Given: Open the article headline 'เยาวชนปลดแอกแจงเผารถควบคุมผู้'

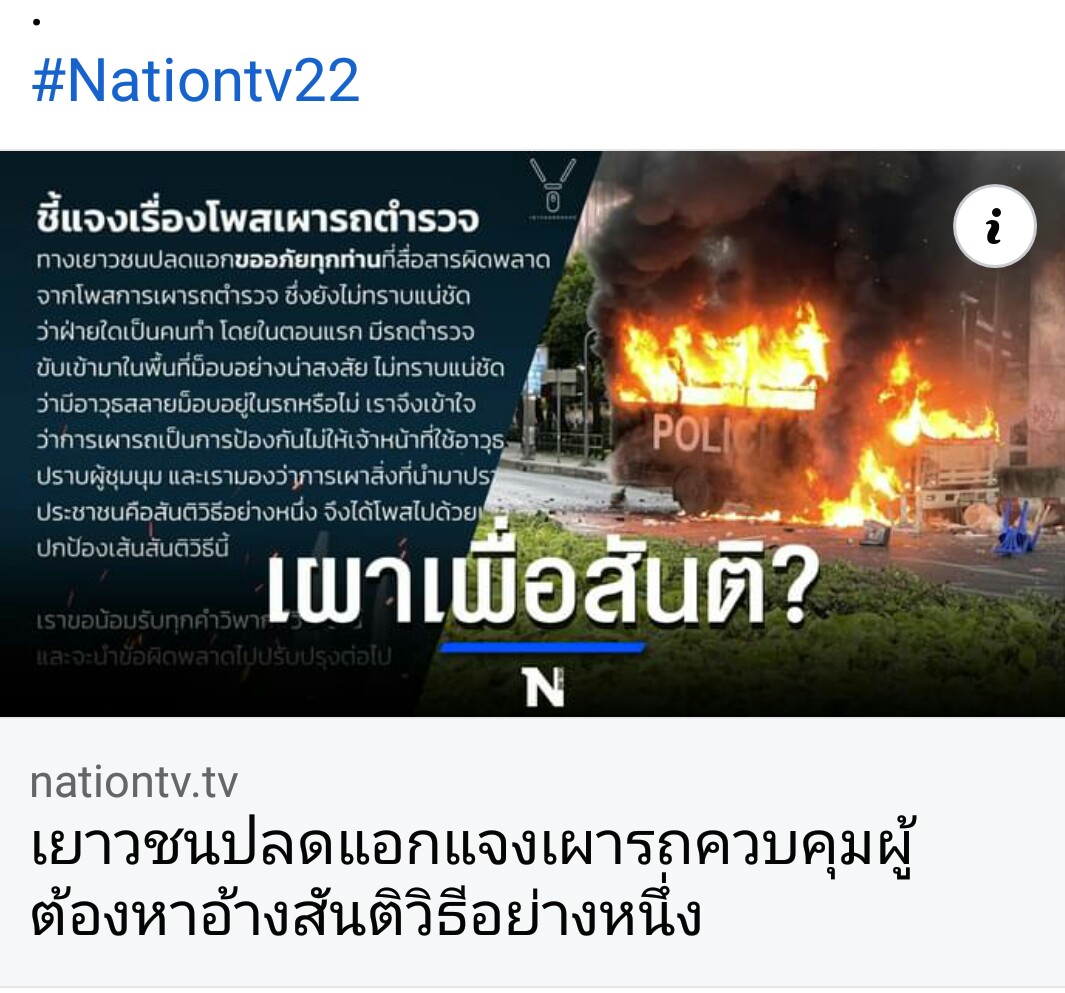Looking at the screenshot, I should tap(473, 847).
